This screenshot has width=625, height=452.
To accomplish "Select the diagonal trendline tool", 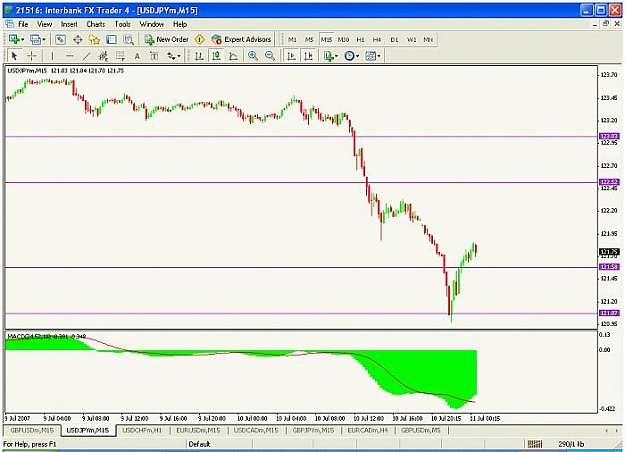I will coord(86,56).
